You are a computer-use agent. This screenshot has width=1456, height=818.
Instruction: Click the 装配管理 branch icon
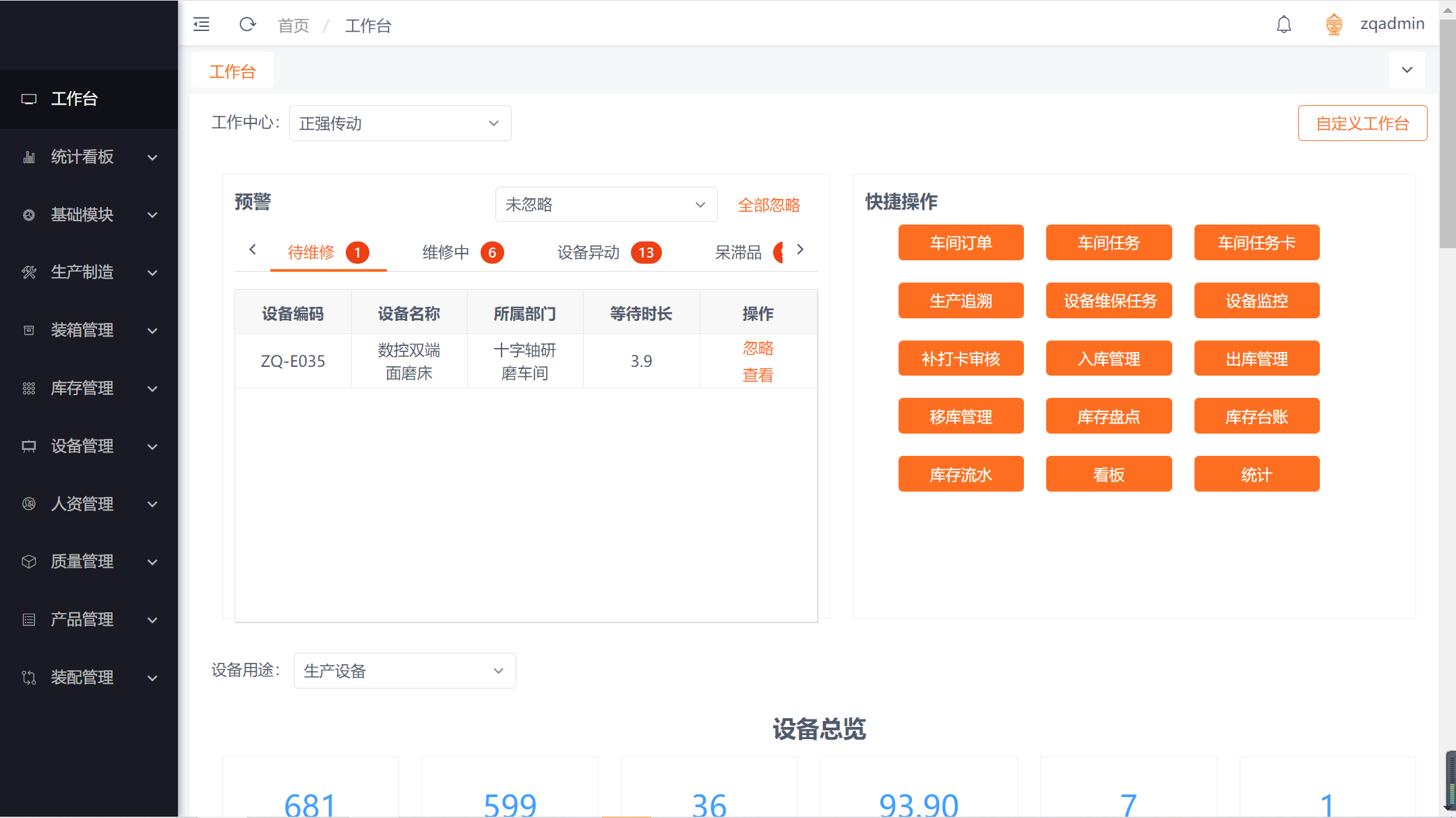(x=29, y=678)
